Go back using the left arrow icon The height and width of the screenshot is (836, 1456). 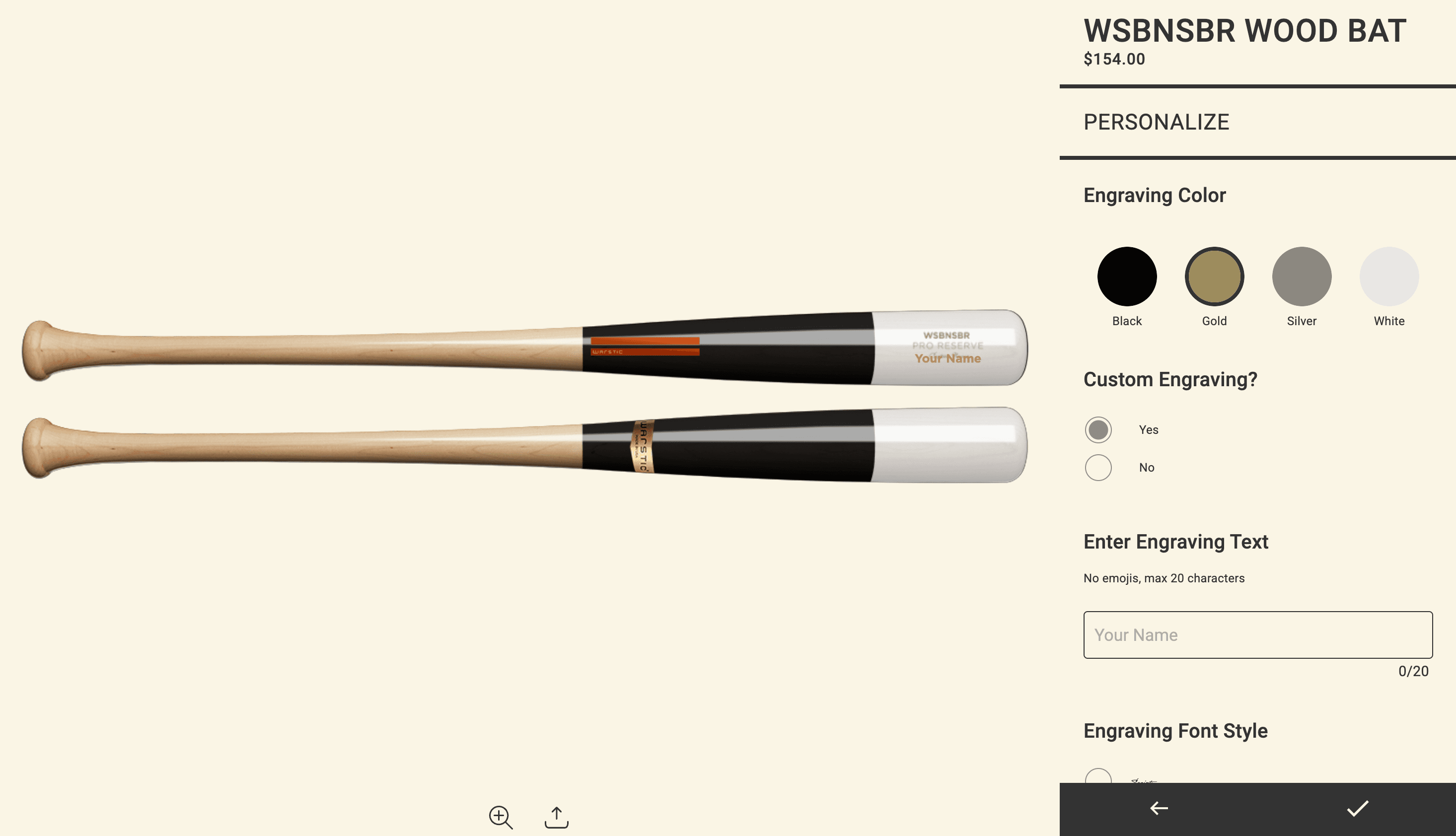(x=1159, y=808)
